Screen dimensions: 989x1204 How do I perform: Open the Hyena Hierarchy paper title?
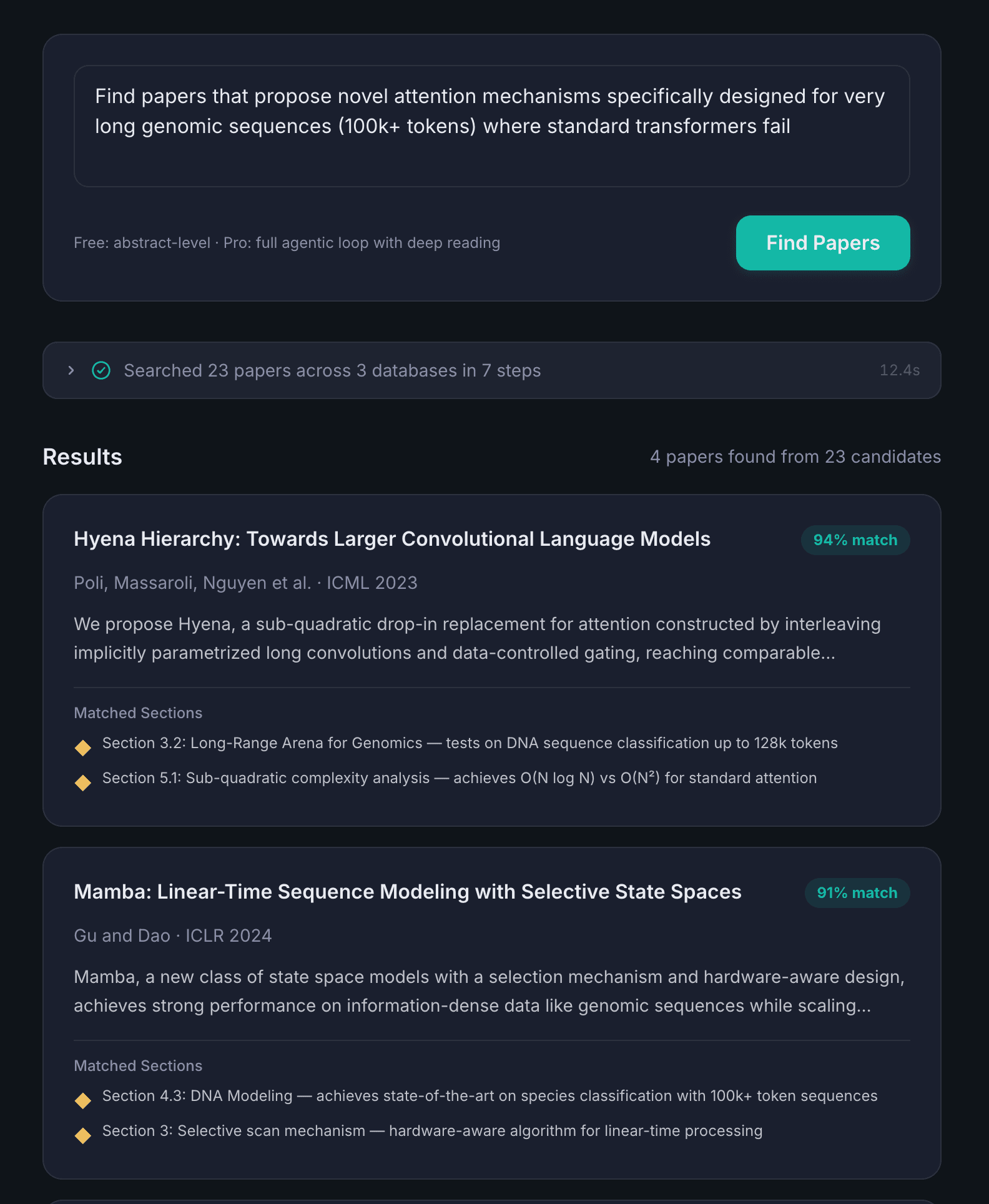click(x=392, y=539)
